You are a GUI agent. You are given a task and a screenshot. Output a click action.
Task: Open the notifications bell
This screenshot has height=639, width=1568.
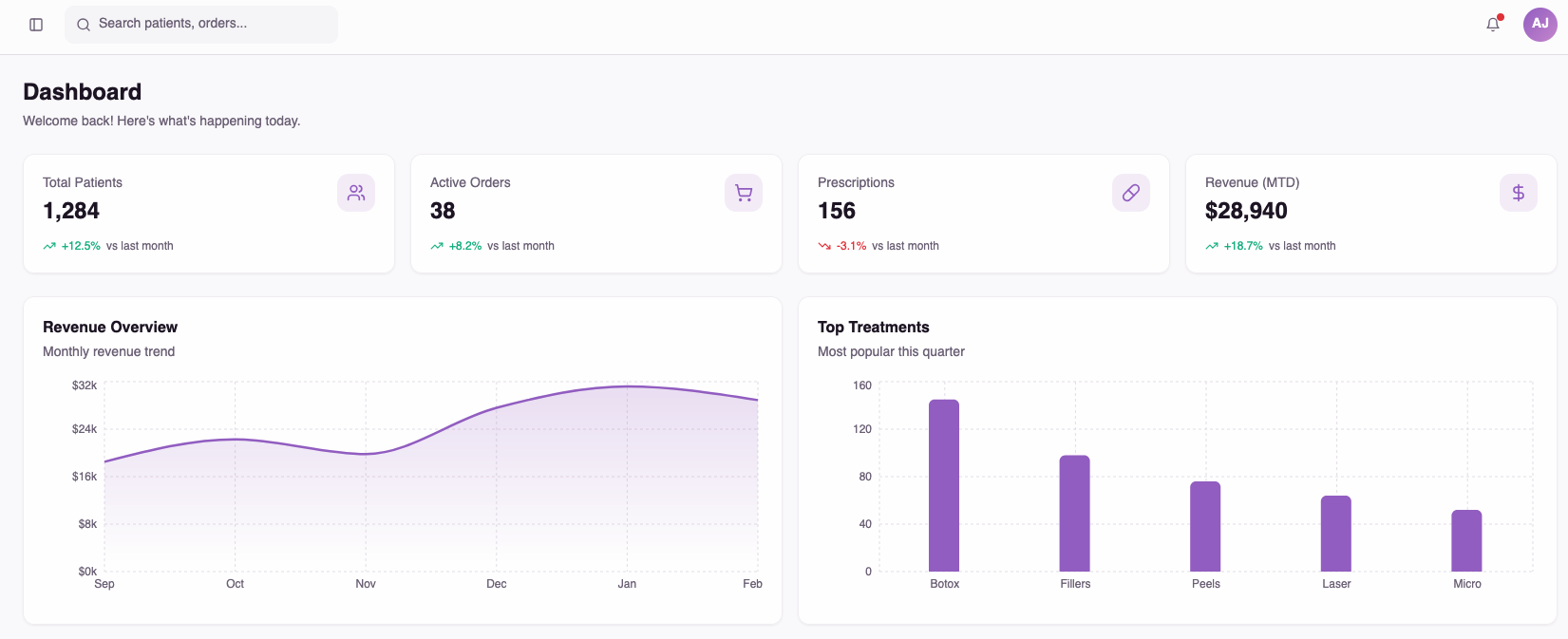[x=1493, y=25]
